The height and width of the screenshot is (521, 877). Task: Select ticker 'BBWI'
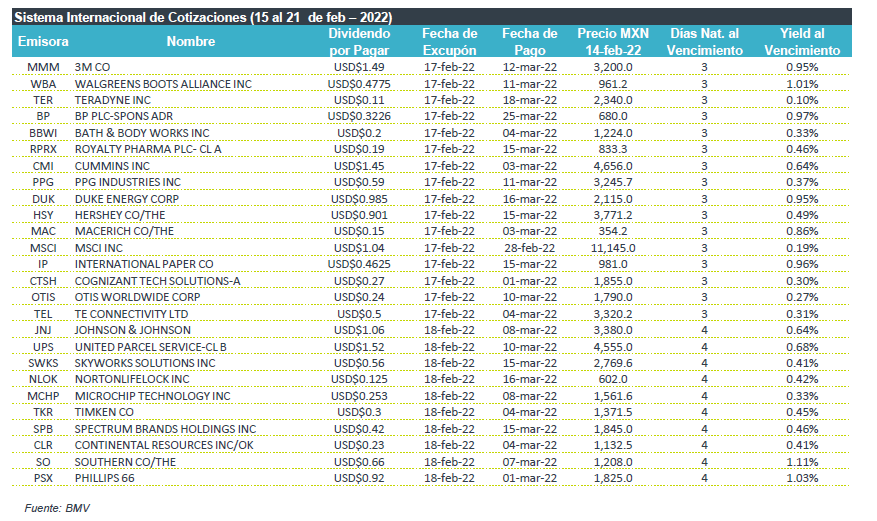43,133
